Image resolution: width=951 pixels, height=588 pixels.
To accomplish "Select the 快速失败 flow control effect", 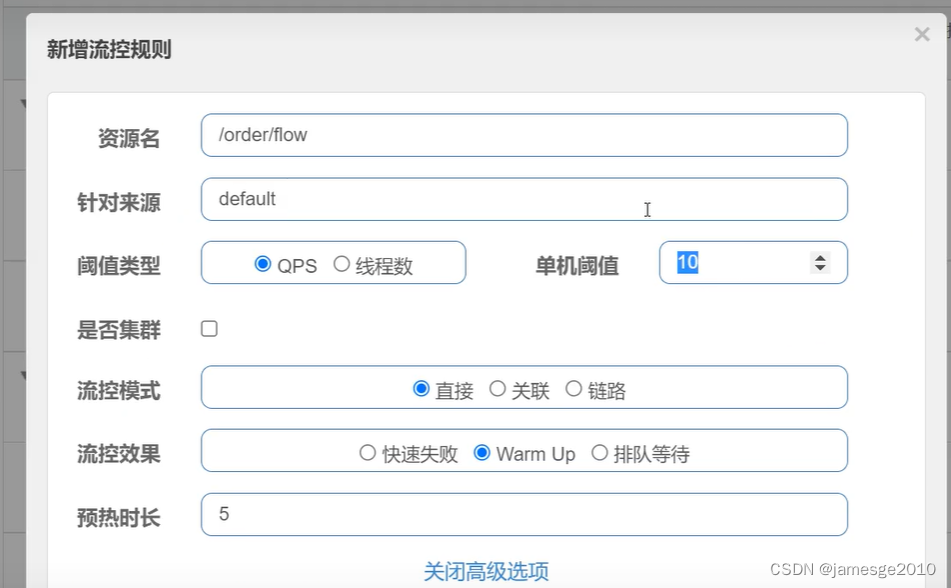I will [x=368, y=453].
